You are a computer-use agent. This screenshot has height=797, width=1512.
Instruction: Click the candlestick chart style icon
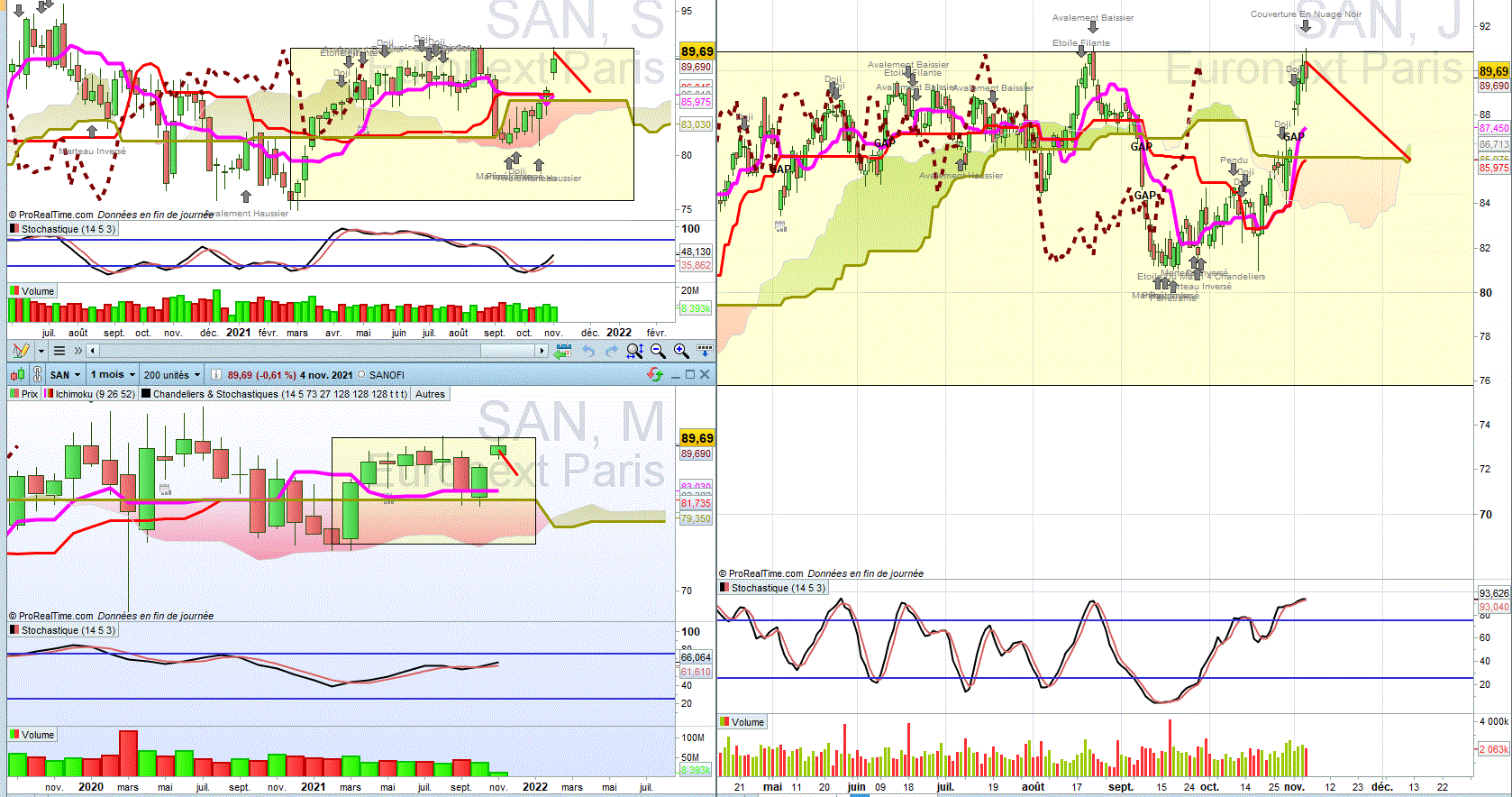click(x=17, y=374)
